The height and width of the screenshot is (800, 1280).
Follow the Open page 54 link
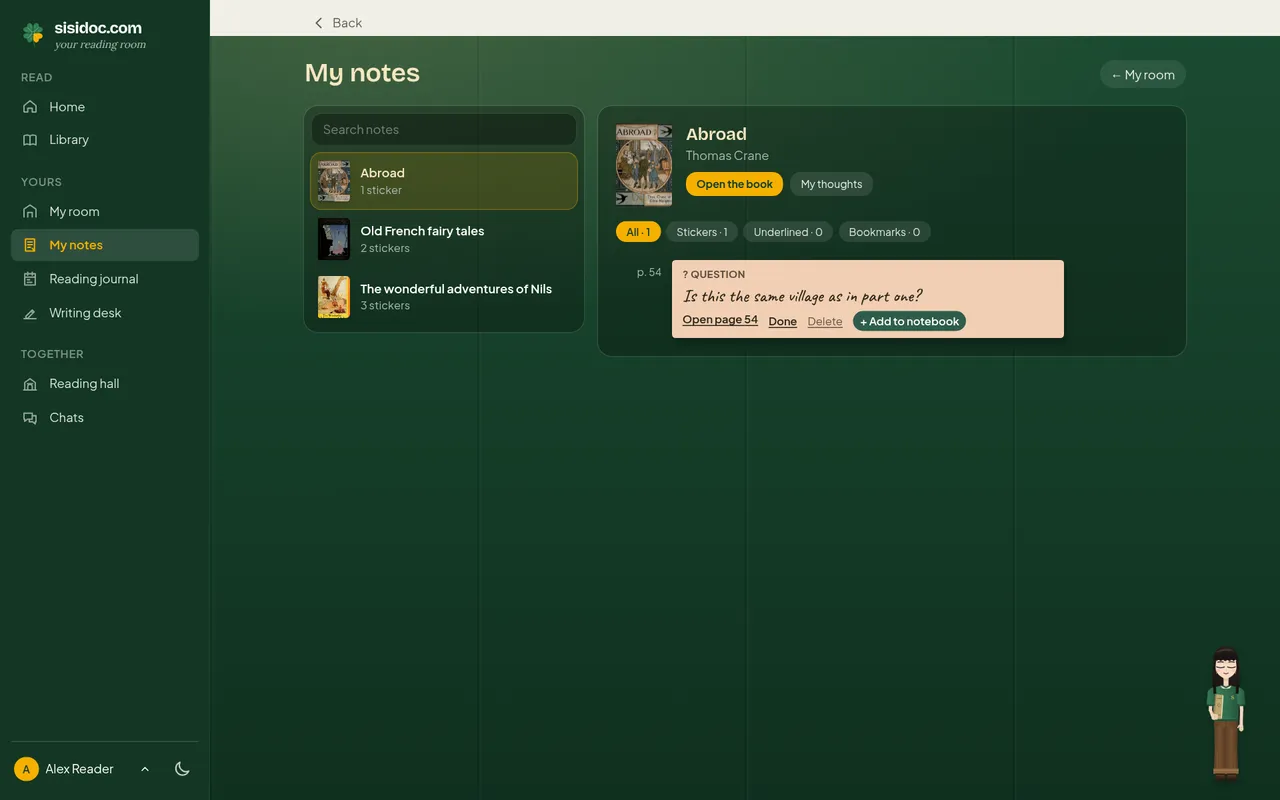coord(720,320)
